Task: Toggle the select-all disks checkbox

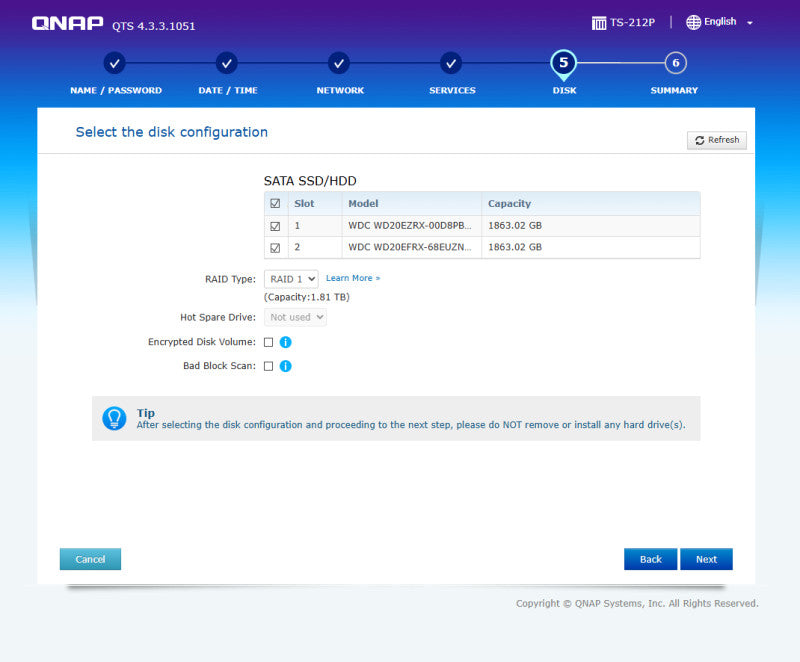Action: (x=275, y=203)
